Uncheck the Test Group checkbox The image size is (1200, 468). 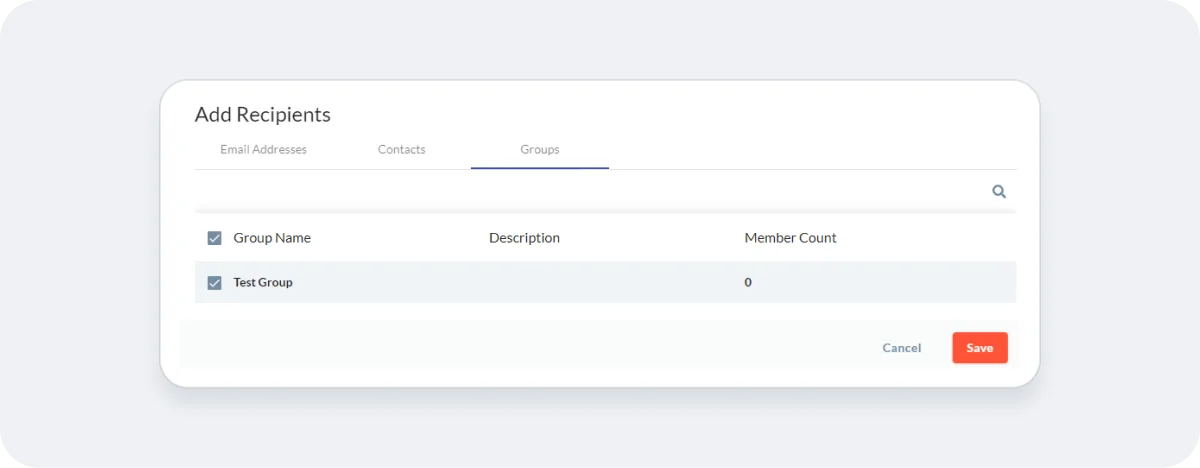(214, 283)
